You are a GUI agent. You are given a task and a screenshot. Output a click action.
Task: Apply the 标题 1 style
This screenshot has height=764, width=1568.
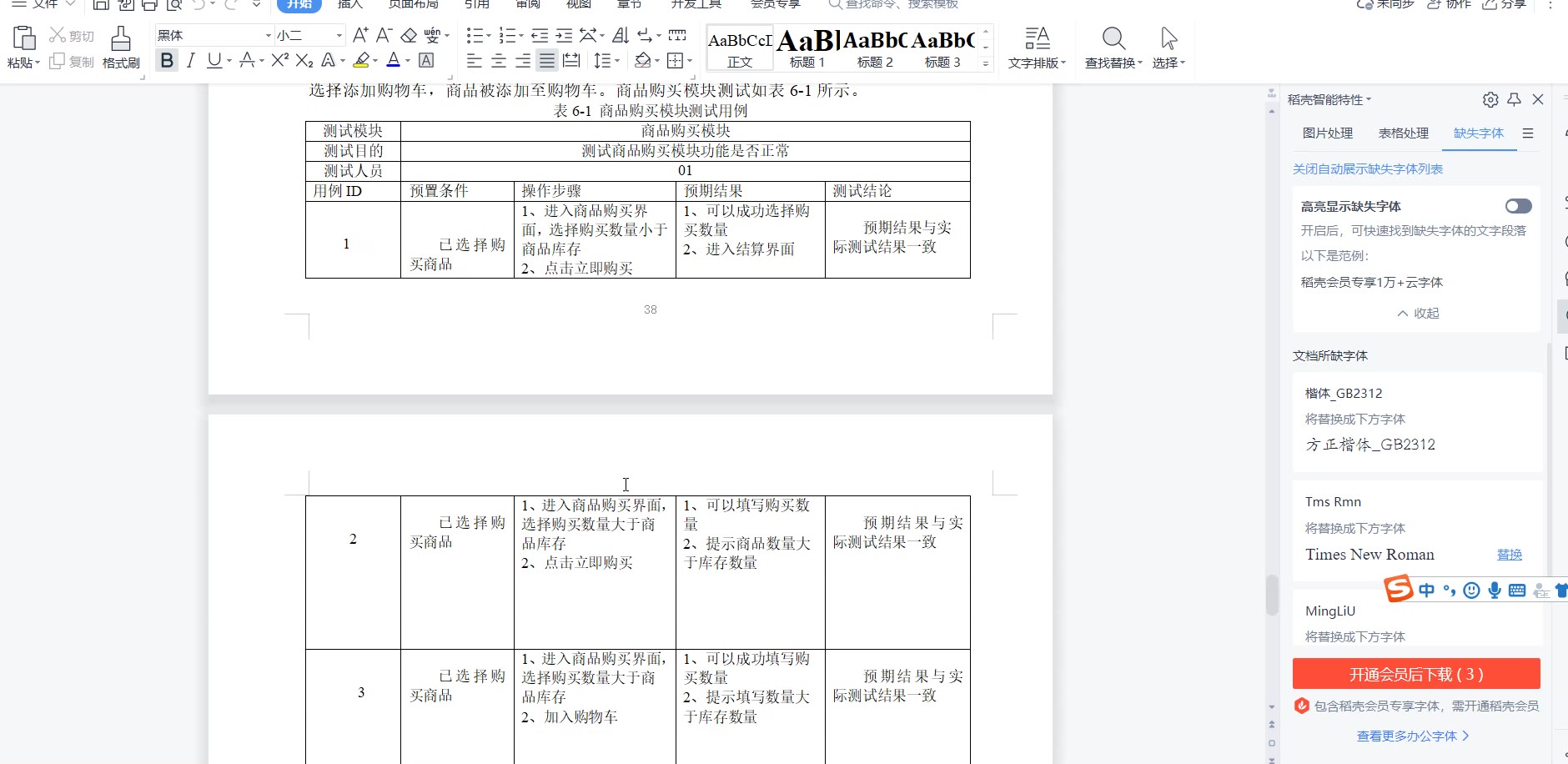(x=807, y=48)
